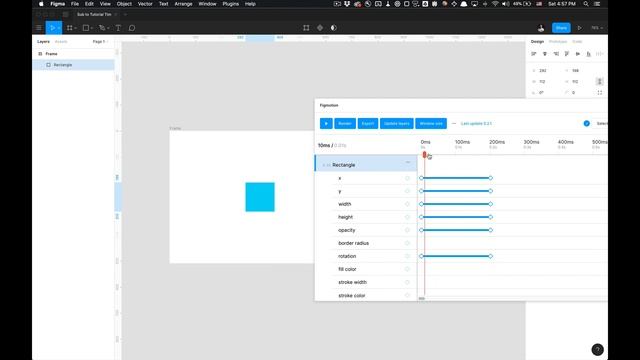Click the x property end keyframe at 200ms
The image size is (640, 360).
[x=491, y=178]
